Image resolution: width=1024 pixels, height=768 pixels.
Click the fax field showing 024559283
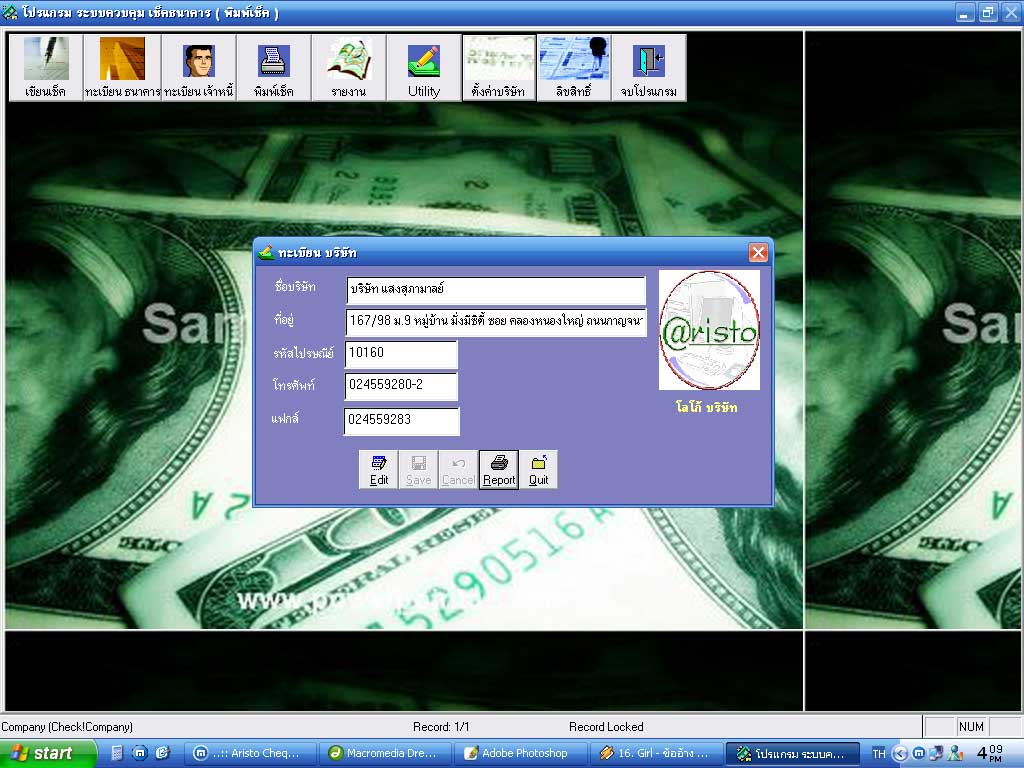[x=400, y=421]
